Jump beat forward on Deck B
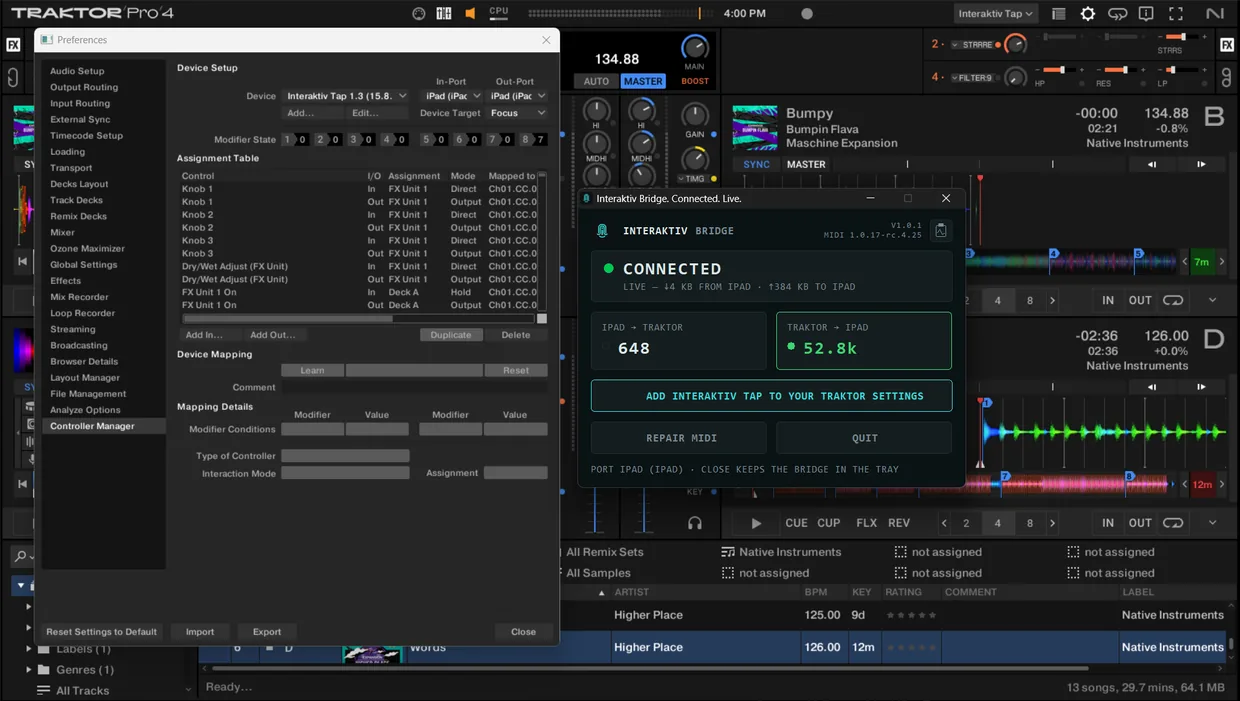The image size is (1240, 701). [1202, 164]
